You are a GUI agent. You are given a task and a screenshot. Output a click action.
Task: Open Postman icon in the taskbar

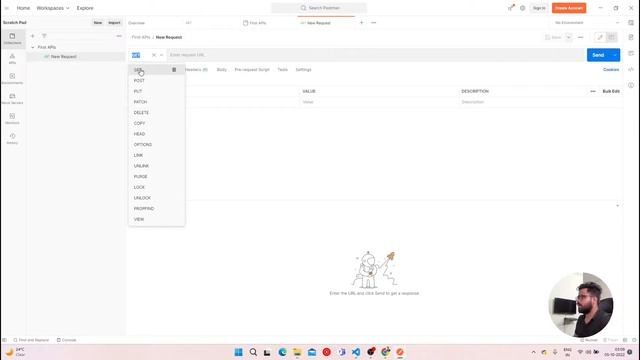click(x=400, y=352)
